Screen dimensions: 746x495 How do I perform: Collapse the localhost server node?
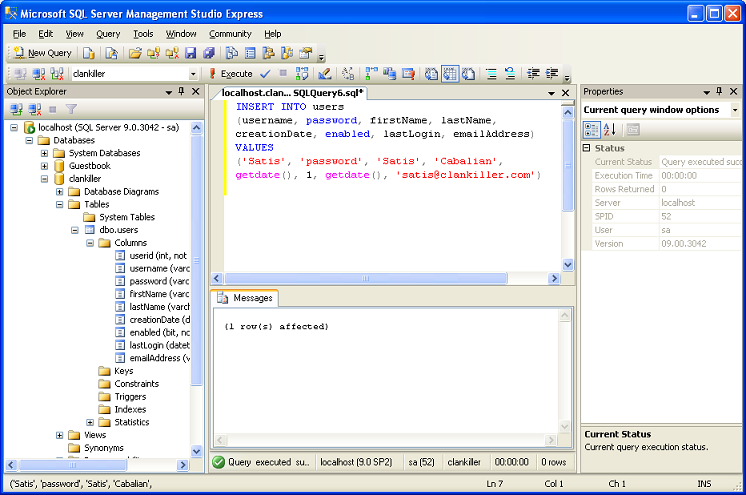[x=14, y=128]
